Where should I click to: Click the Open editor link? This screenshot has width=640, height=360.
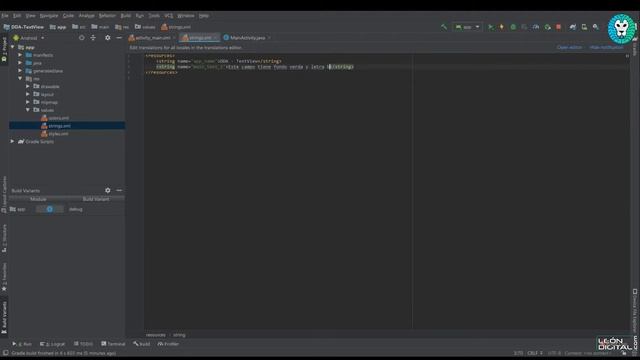pos(569,47)
